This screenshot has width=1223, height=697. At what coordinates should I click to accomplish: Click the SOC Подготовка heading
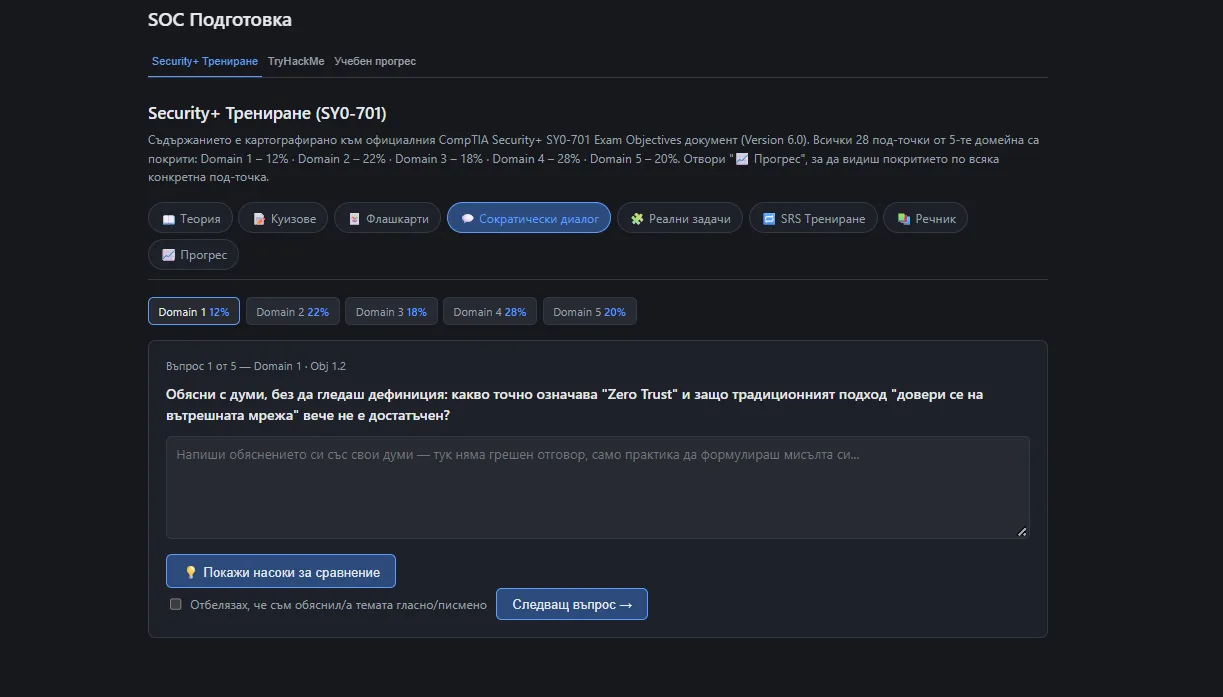click(x=220, y=19)
